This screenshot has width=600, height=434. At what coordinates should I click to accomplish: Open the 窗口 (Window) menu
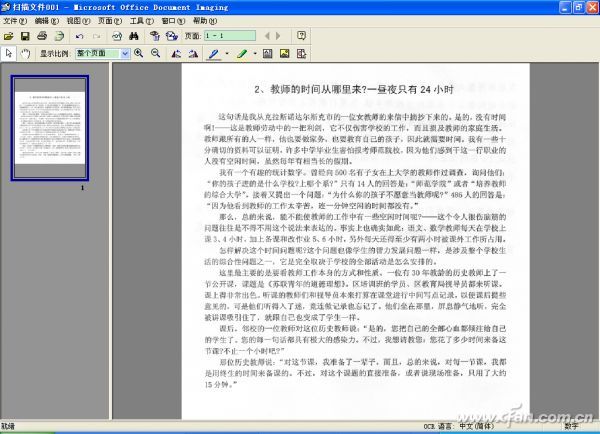[173, 21]
